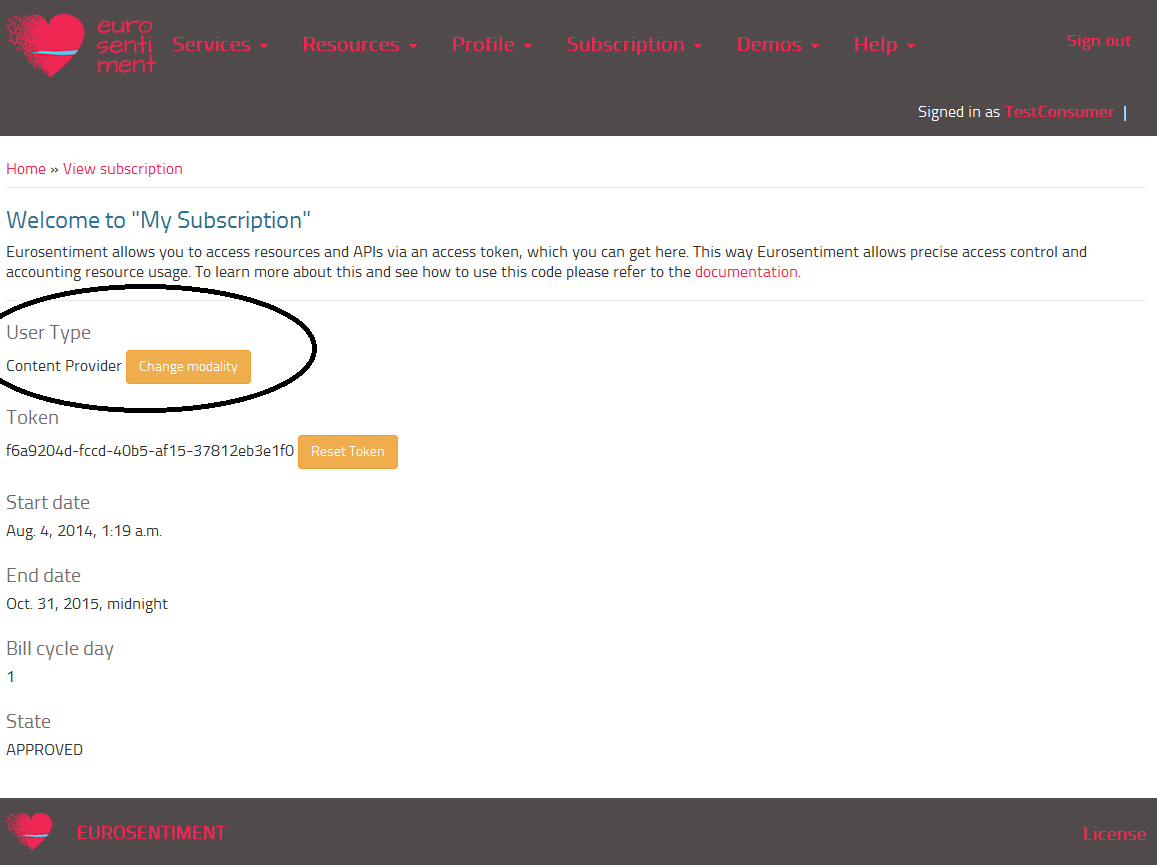1157x865 pixels.
Task: Click the 'End date' label
Action: pyautogui.click(x=44, y=576)
